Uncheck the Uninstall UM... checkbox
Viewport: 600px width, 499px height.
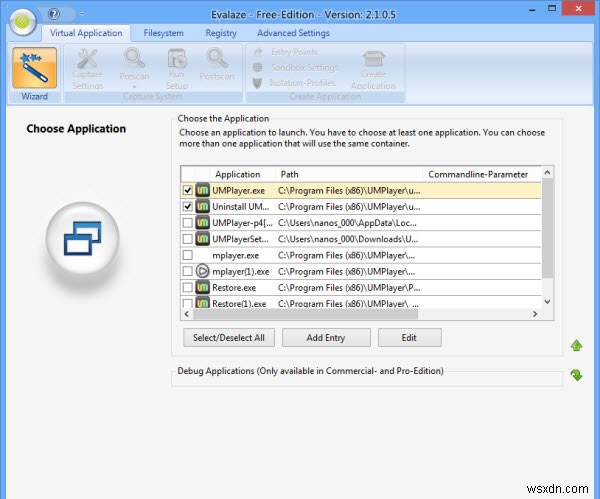188,206
